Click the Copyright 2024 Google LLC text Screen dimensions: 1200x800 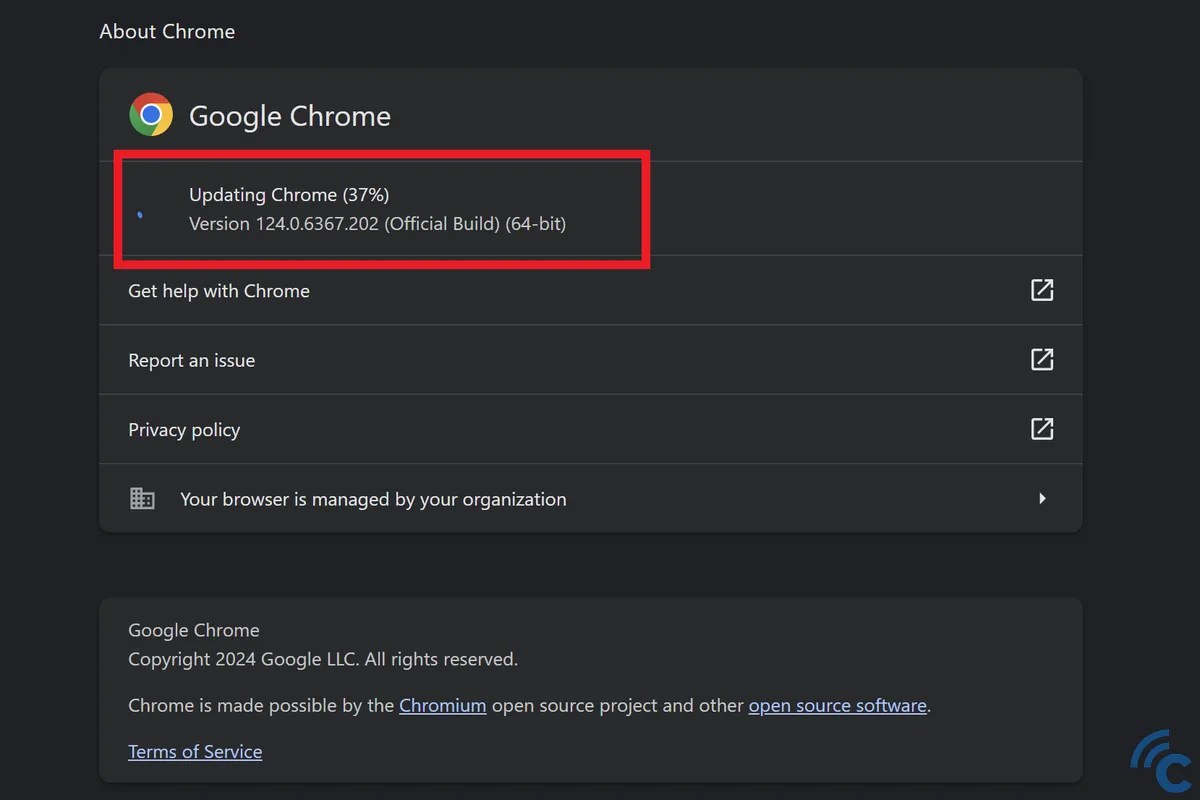pos(323,659)
